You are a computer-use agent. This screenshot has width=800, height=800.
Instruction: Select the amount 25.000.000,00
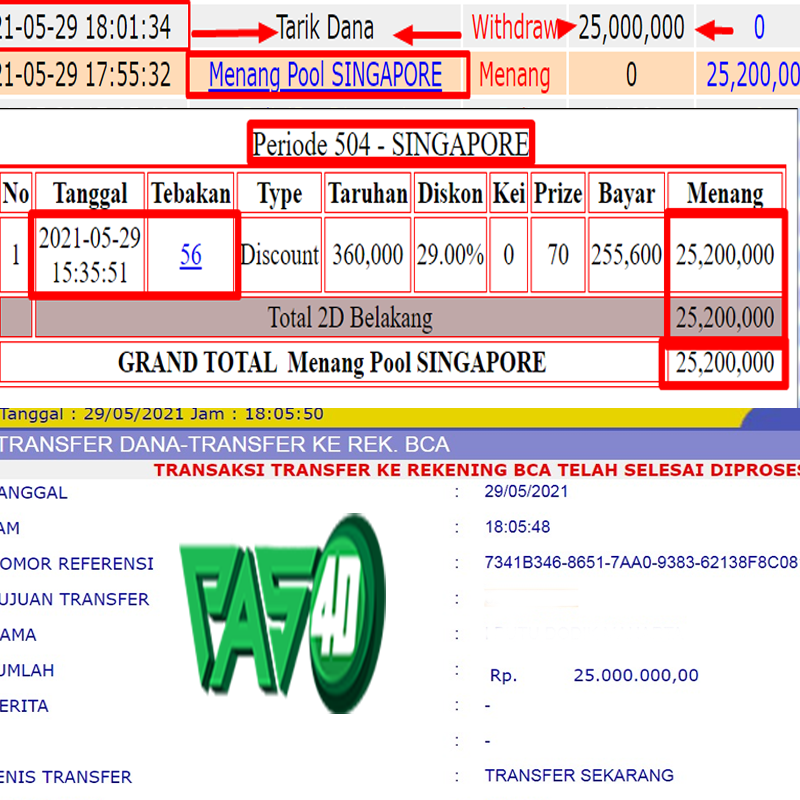[636, 676]
